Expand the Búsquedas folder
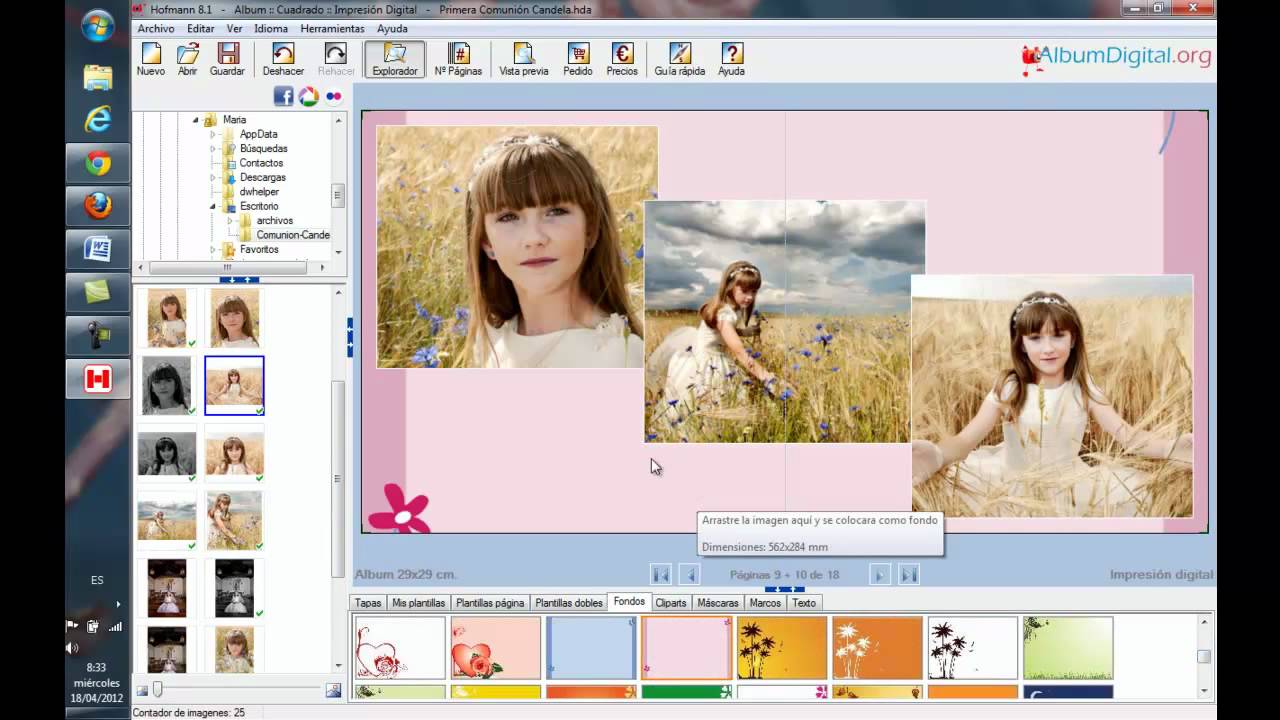 [x=213, y=149]
